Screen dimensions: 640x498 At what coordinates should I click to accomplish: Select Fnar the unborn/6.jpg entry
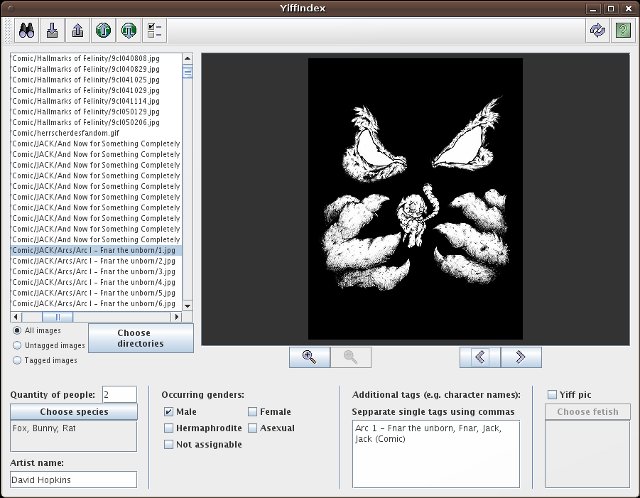[x=96, y=303]
